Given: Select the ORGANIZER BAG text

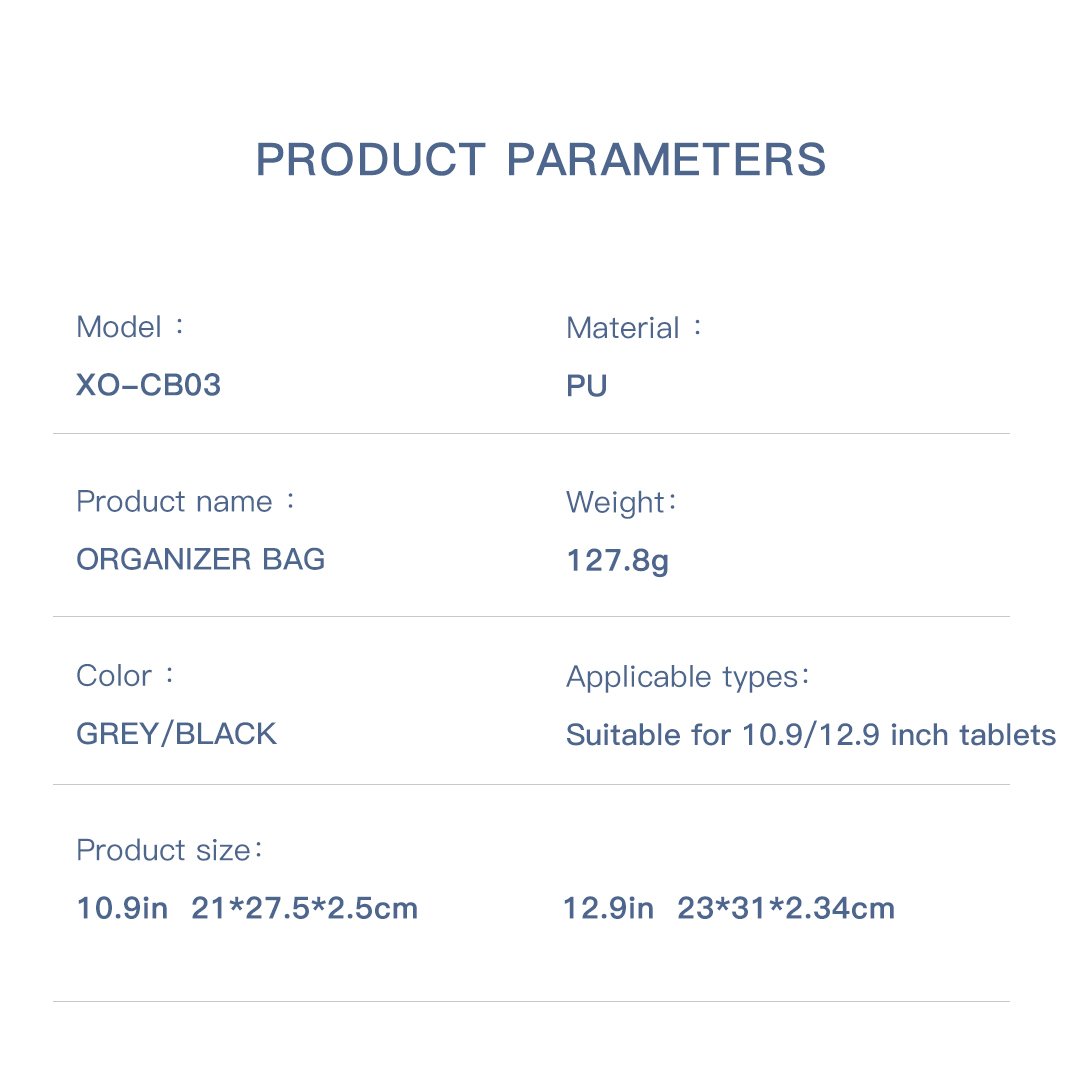Looking at the screenshot, I should point(201,559).
